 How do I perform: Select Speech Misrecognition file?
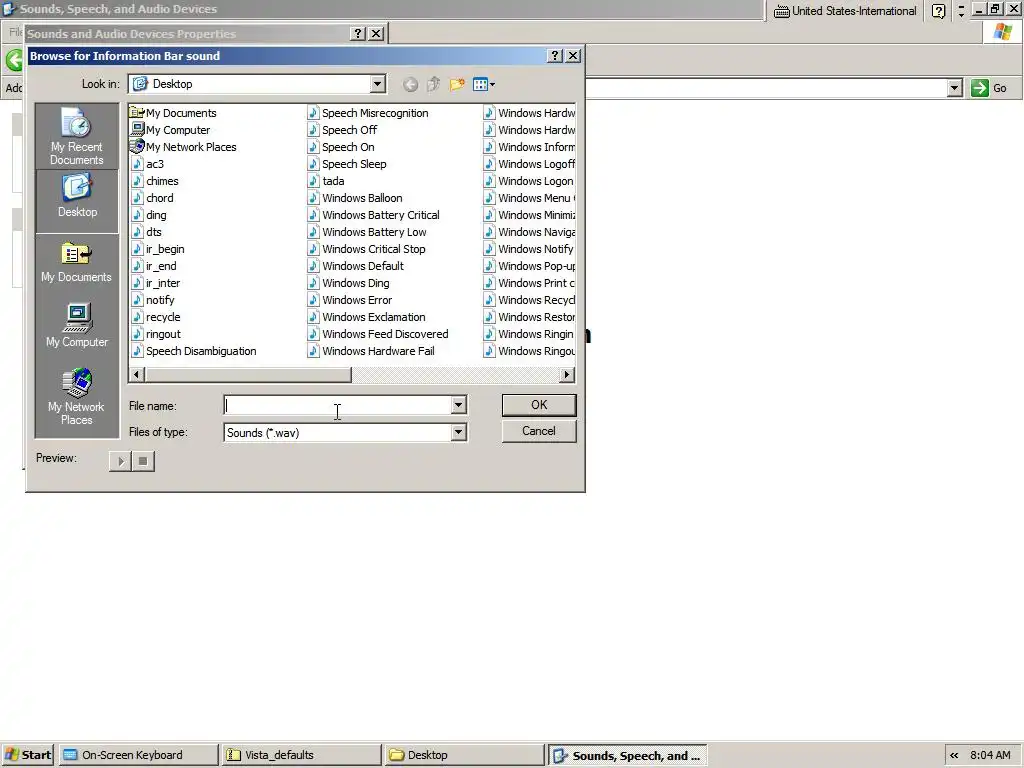[368, 113]
